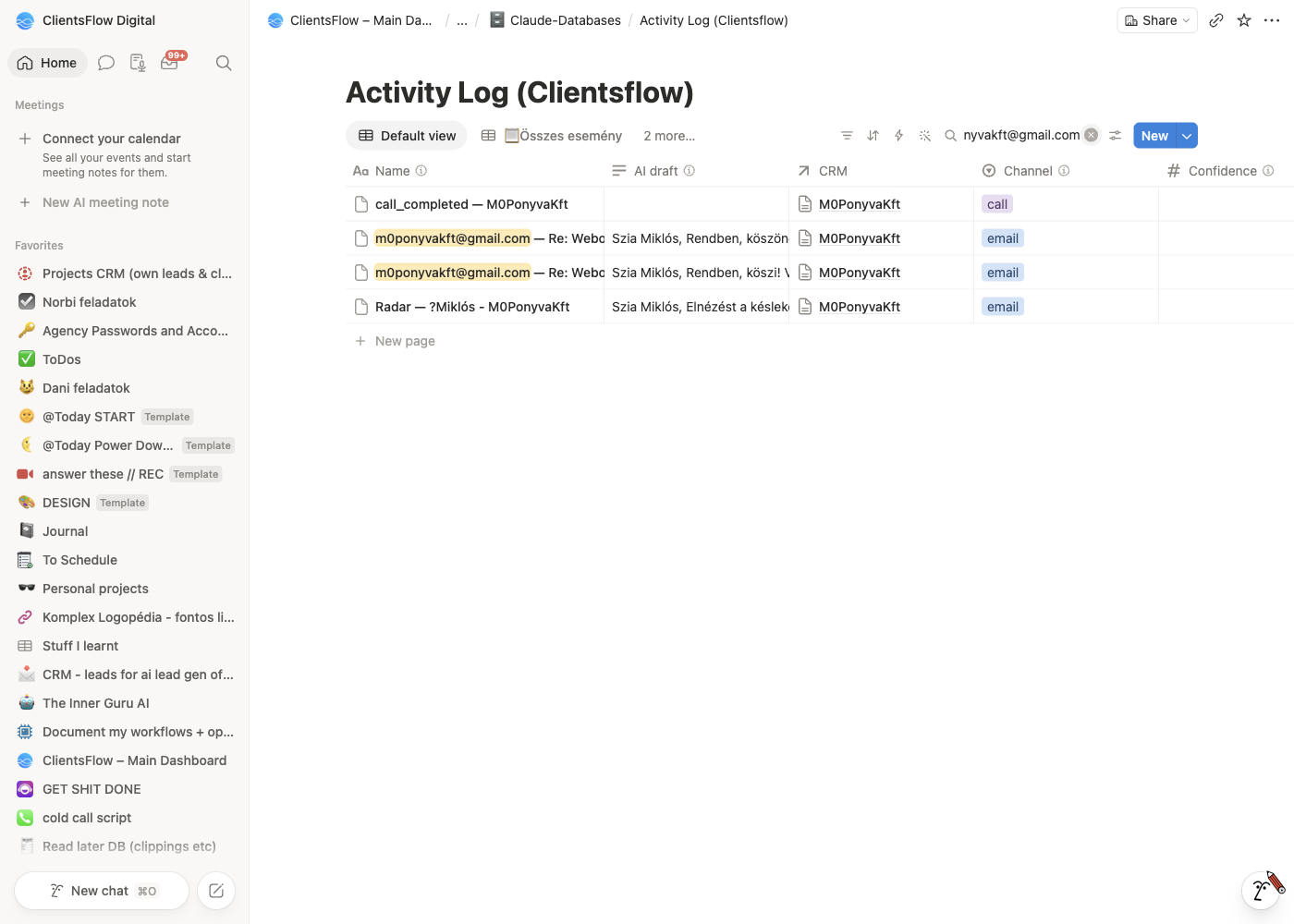This screenshot has height=924, width=1294.
Task: Open the Radar — ?Miklós - M0PonyvaKft entry
Action: 472,307
